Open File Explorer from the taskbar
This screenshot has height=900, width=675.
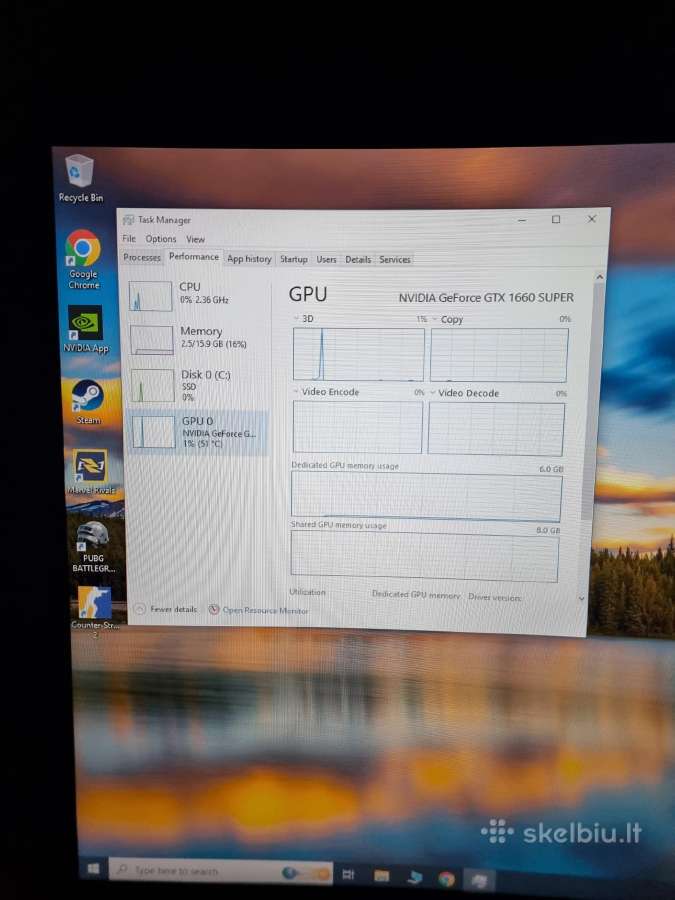[x=381, y=875]
